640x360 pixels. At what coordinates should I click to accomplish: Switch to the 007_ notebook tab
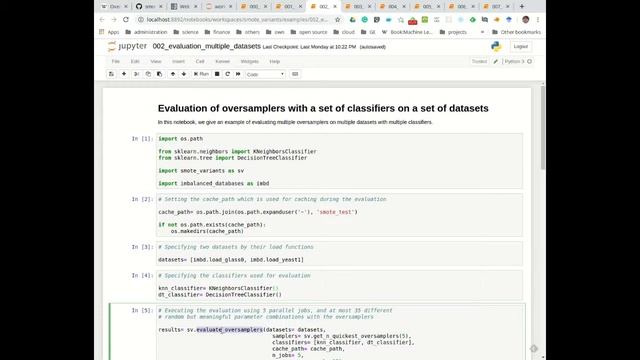496,7
